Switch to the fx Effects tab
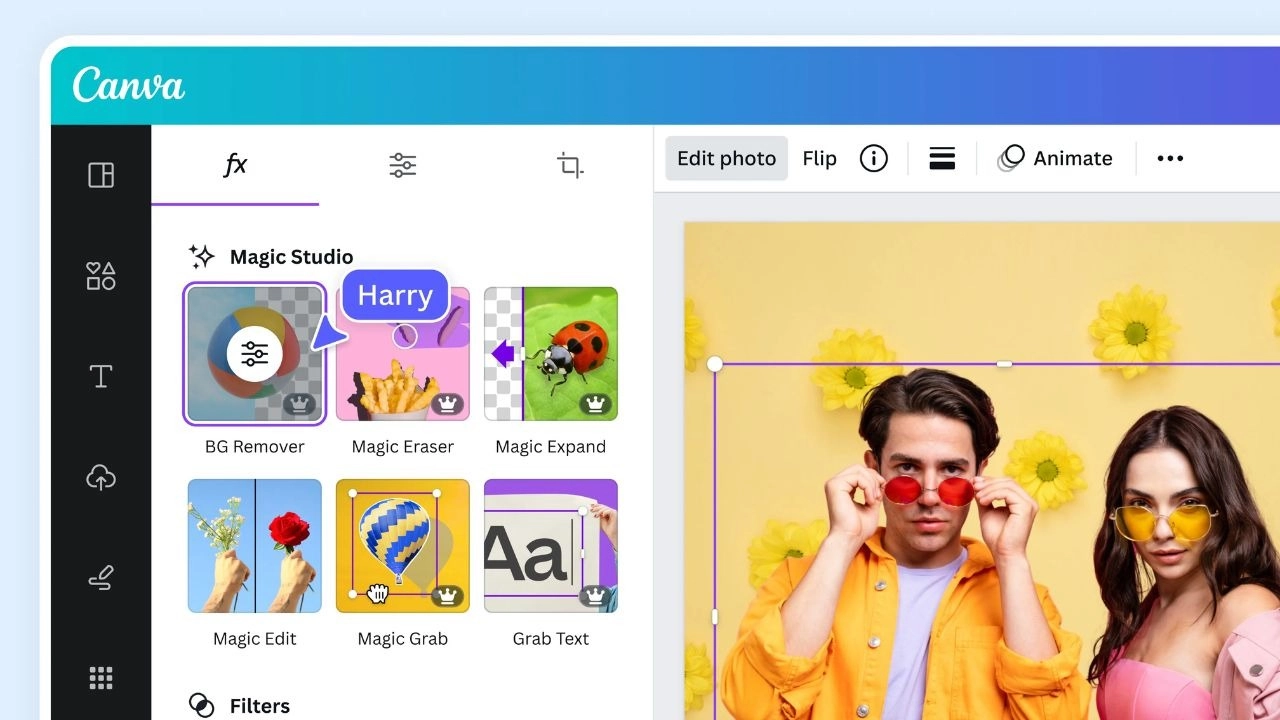This screenshot has width=1280, height=720. tap(235, 165)
